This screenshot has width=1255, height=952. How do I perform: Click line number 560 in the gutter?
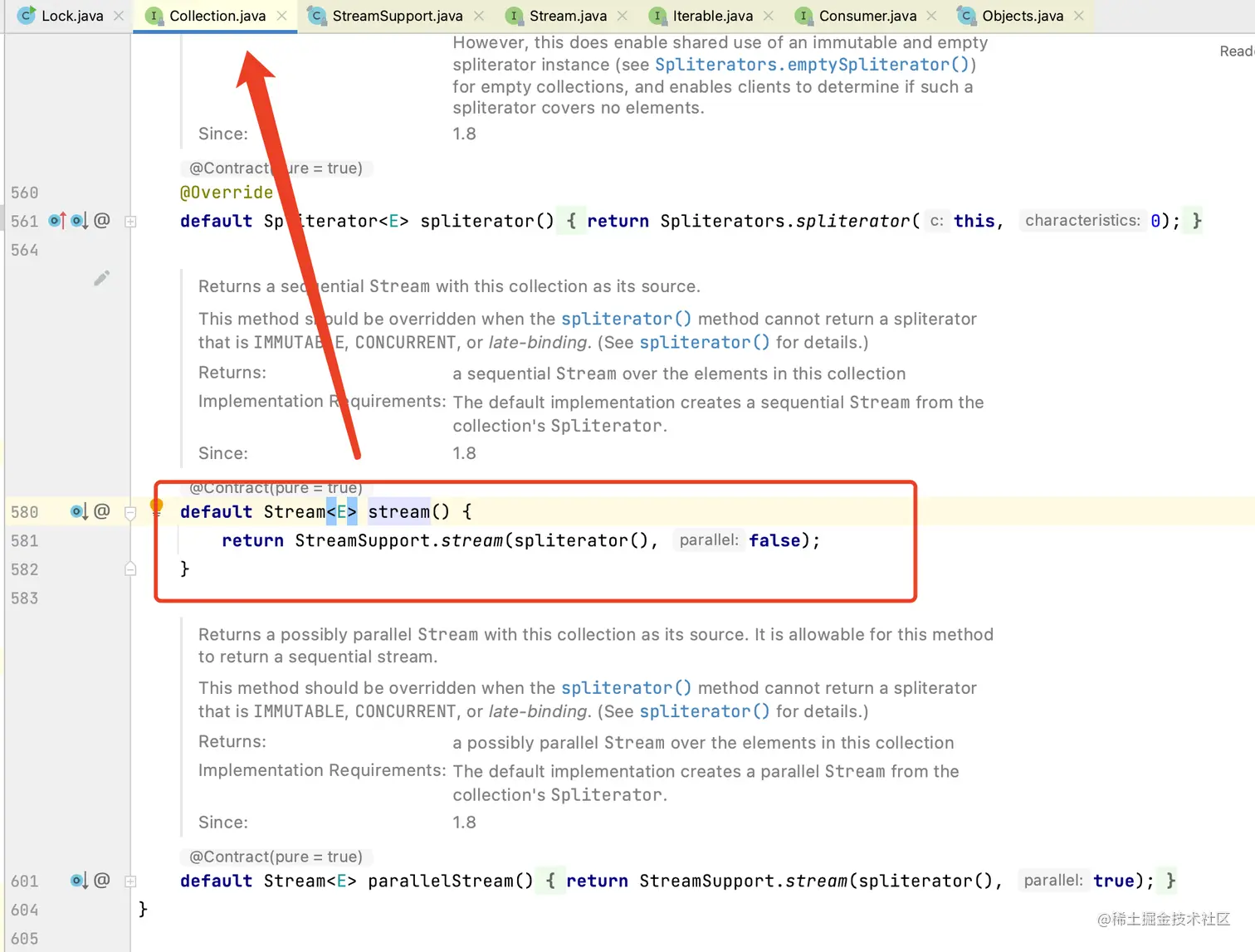[25, 193]
